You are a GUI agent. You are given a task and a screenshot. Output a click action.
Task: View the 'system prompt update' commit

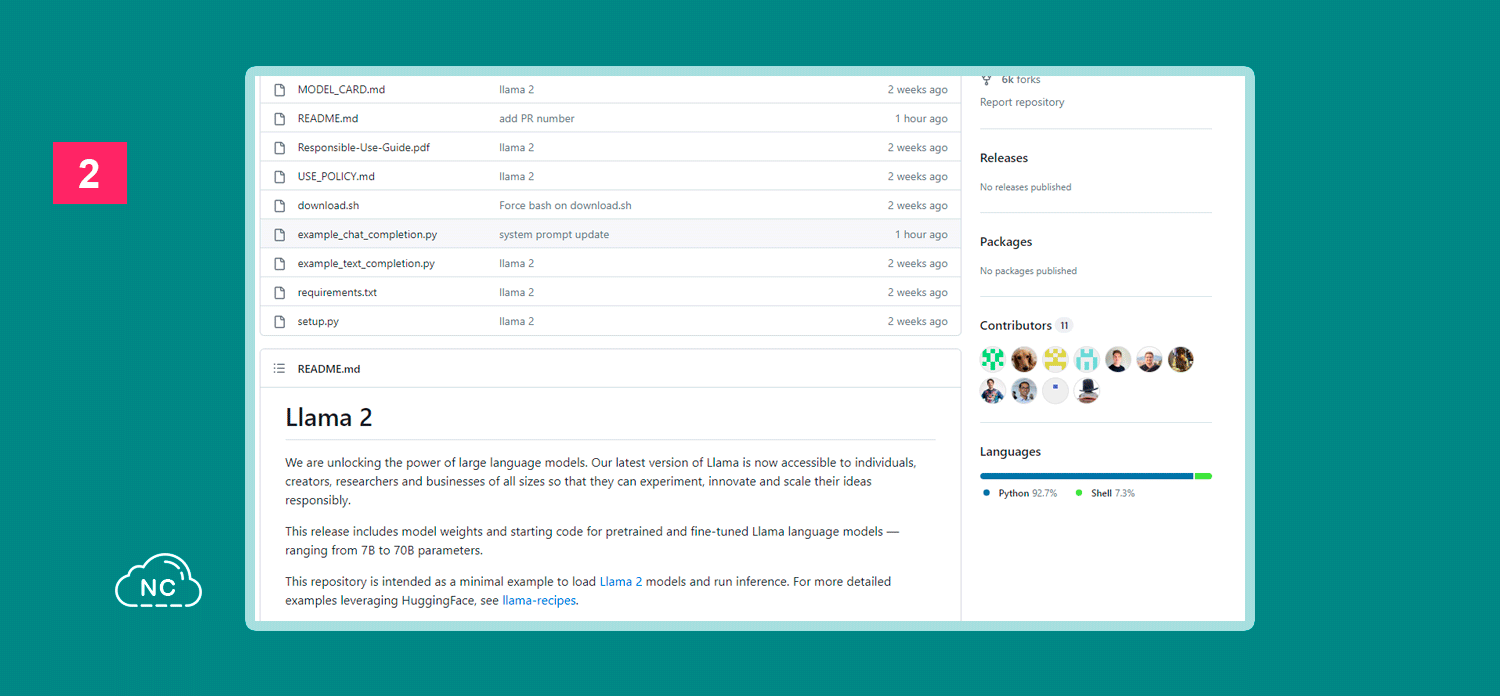point(554,234)
